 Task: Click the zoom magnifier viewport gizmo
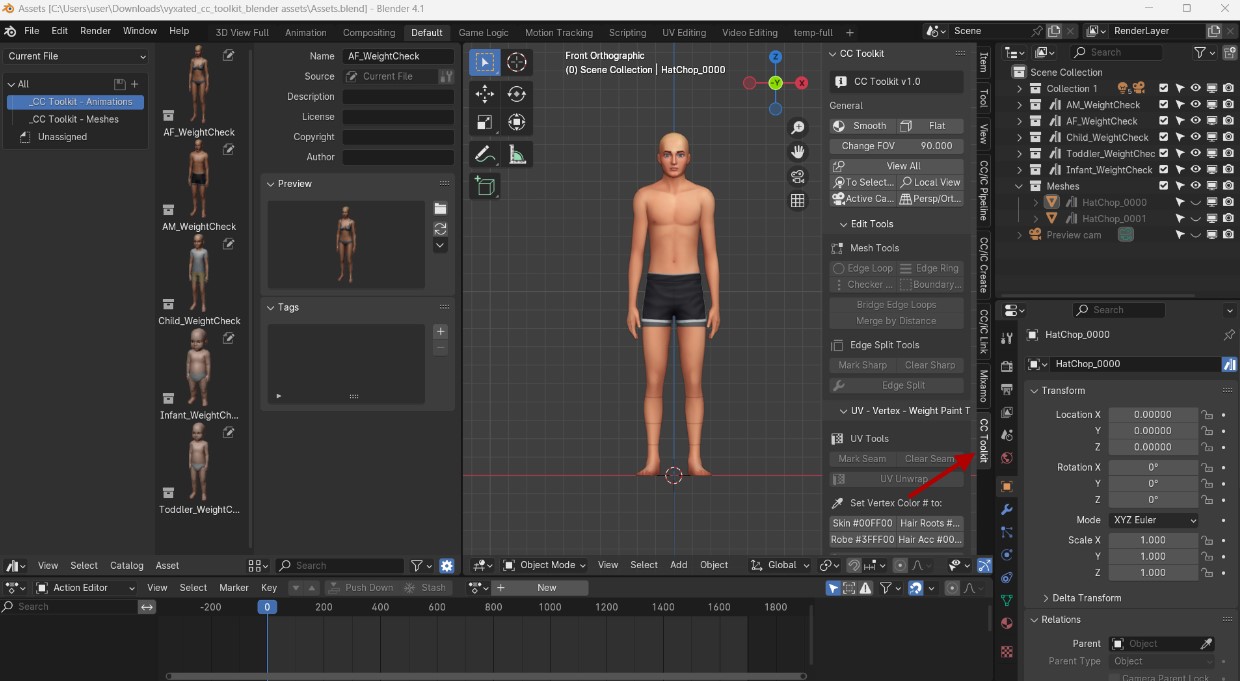798,128
